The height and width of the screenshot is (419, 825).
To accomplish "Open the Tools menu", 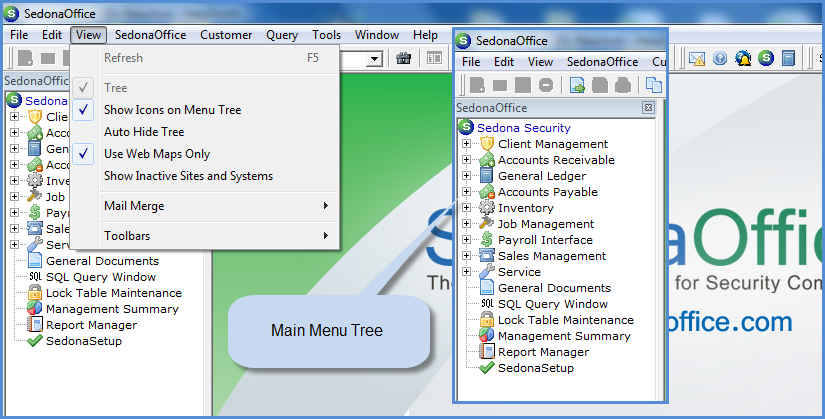I will (326, 35).
